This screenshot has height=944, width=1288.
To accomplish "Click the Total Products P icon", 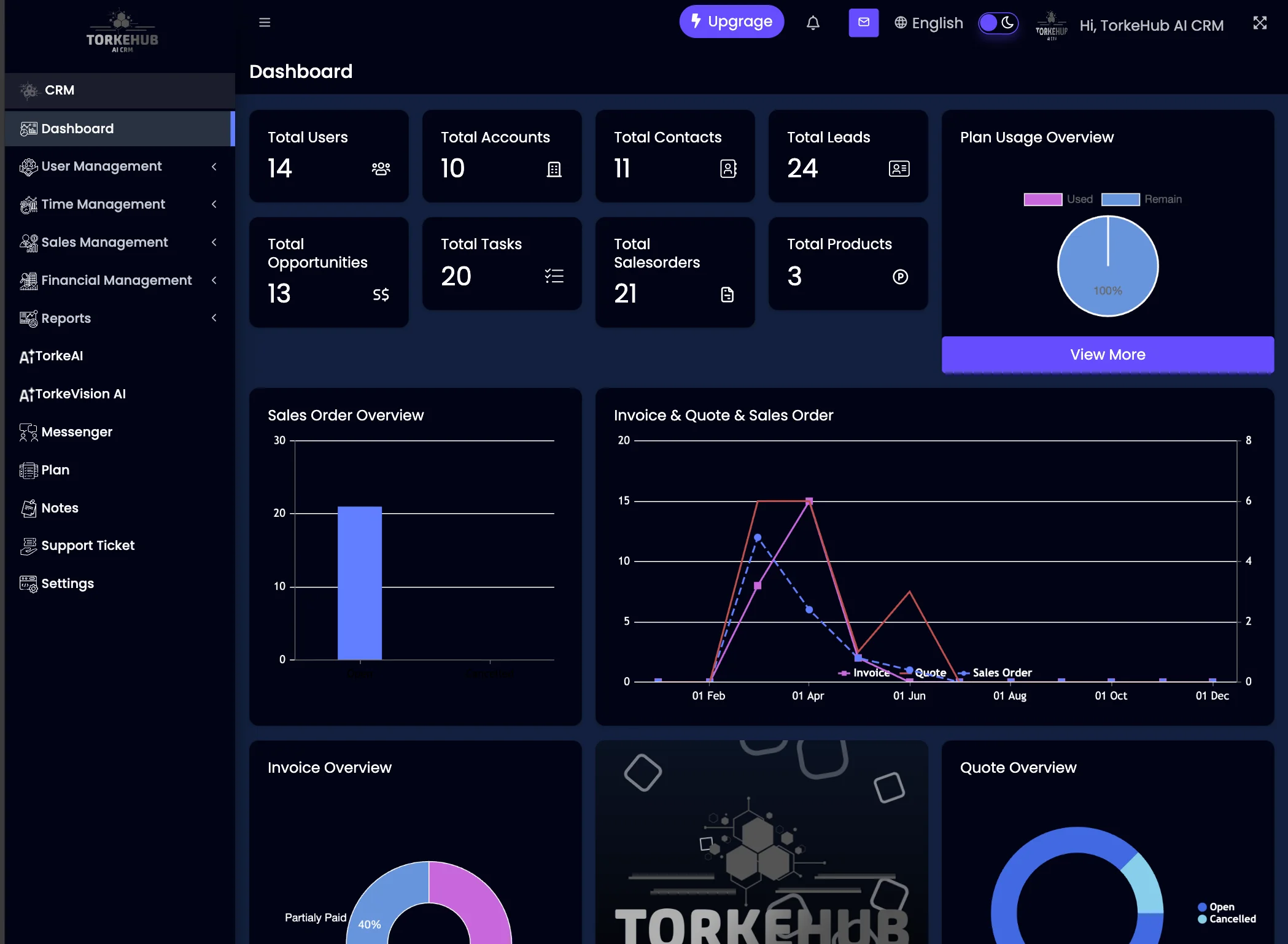I will pos(900,277).
